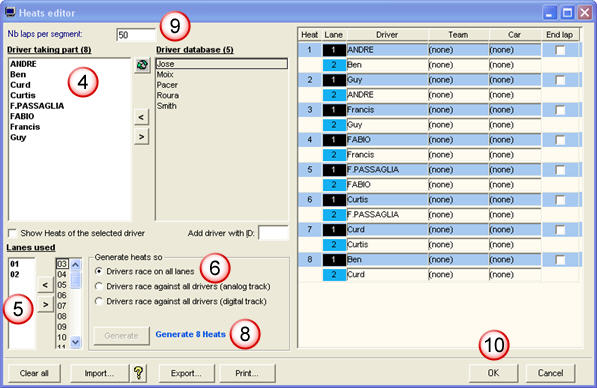
Task: Confirm with the OK button
Action: click(493, 373)
